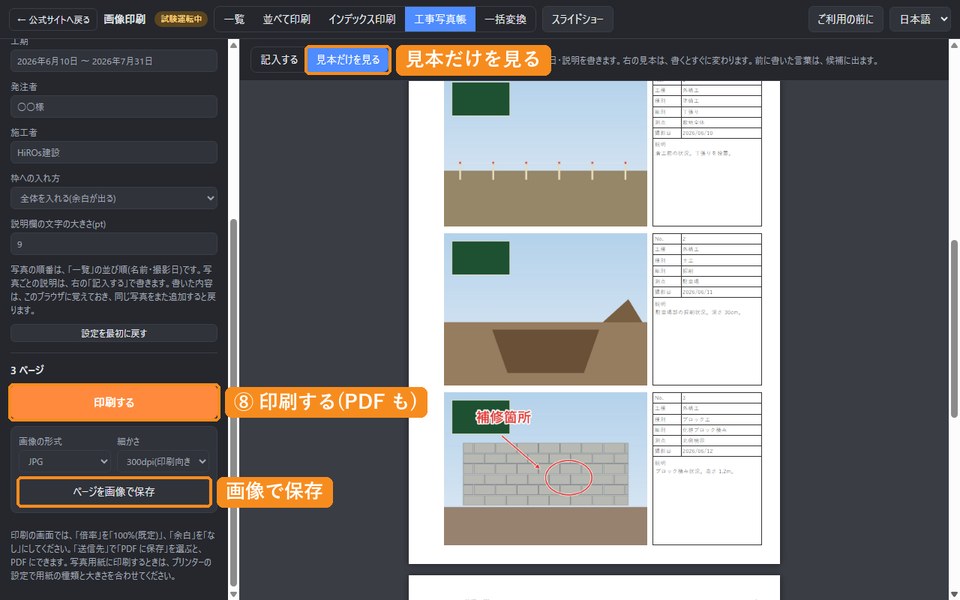Click 設定を最初に戻す reset button

(x=114, y=334)
